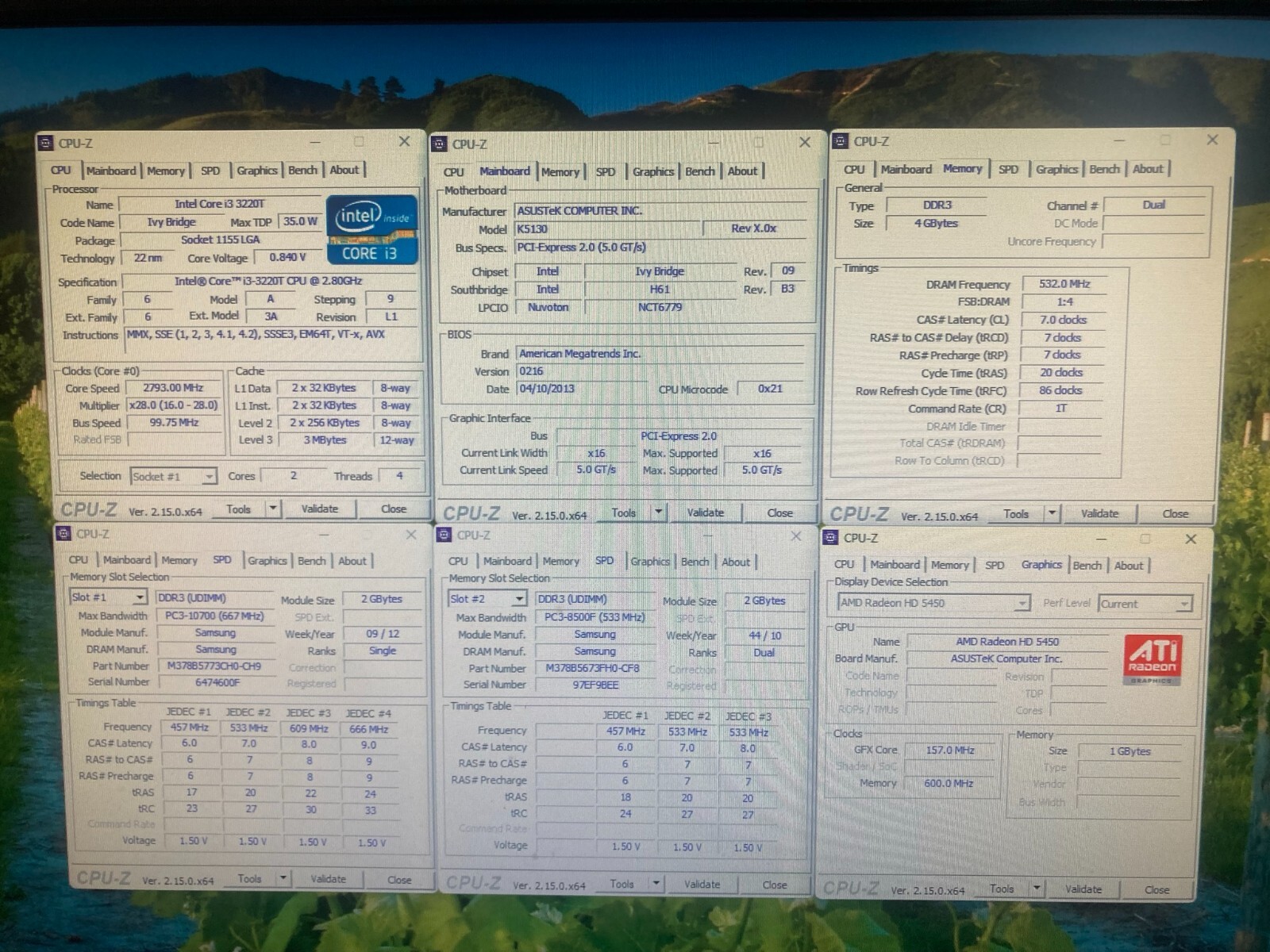Click the Multiplier x28.0 (16.0 - 28.0) value
This screenshot has height=952, width=1270.
pyautogui.click(x=173, y=405)
